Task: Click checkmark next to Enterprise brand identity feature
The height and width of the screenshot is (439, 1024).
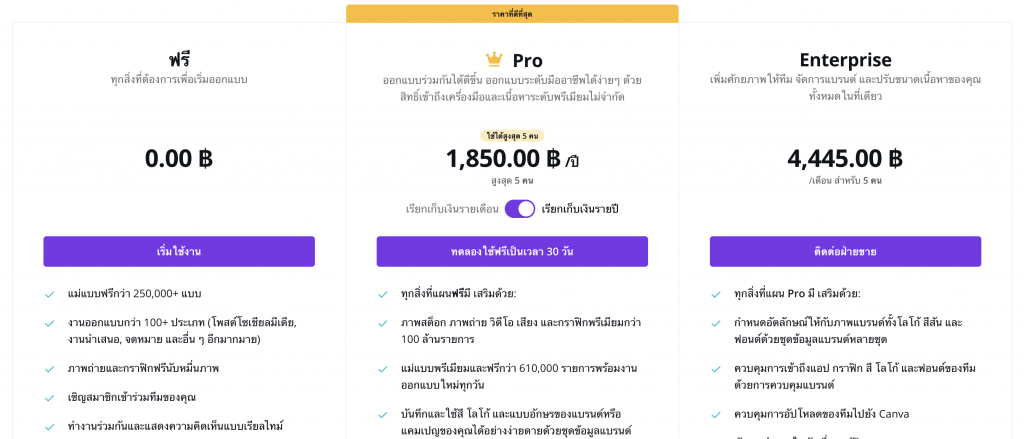Action: tap(716, 323)
